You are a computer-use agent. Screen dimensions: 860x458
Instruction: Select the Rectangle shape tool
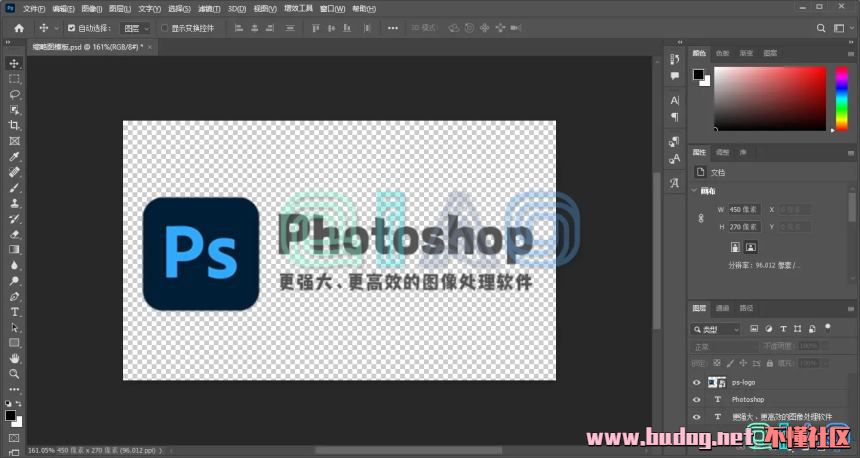(14, 343)
